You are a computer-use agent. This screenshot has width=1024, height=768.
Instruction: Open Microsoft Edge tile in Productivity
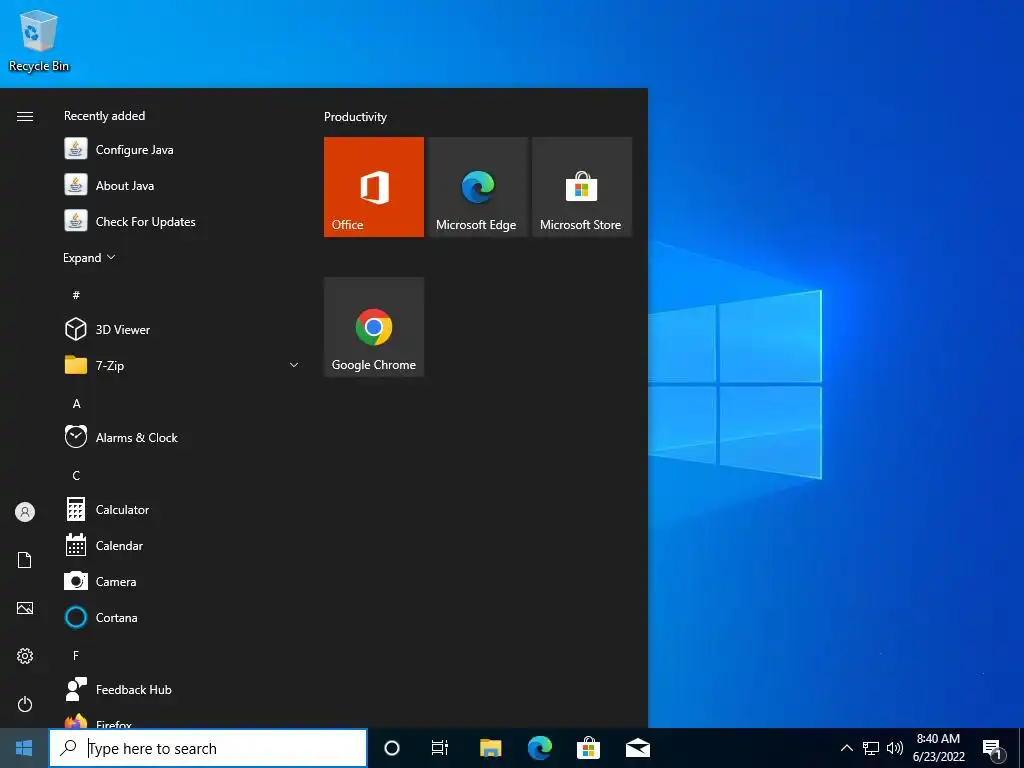tap(477, 187)
